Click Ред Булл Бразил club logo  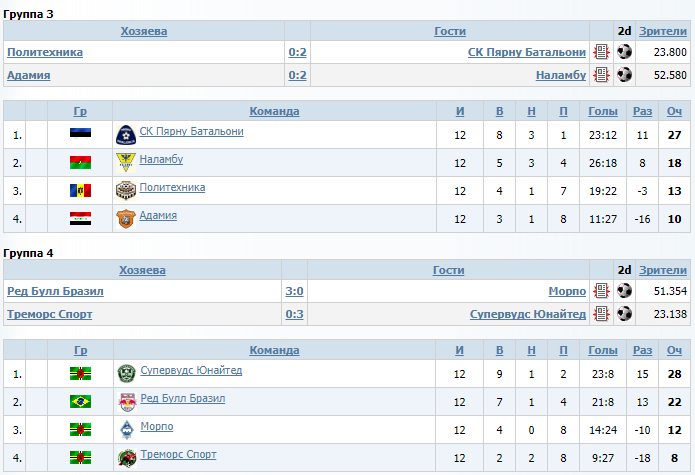(127, 402)
